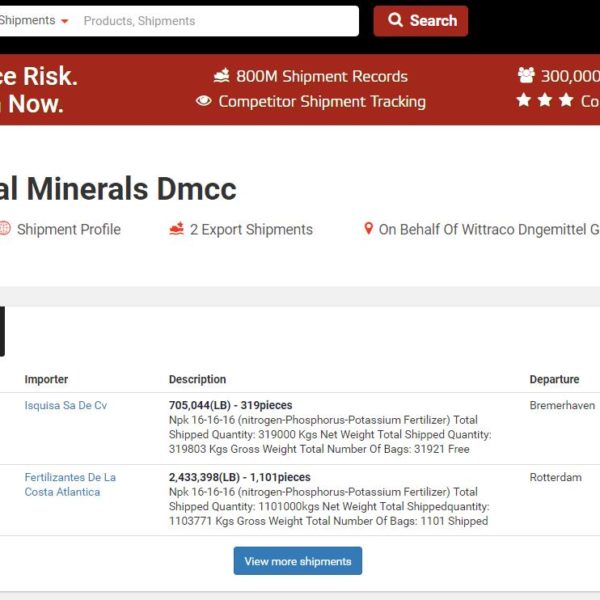
Task: Click the Description column header
Action: pos(197,379)
